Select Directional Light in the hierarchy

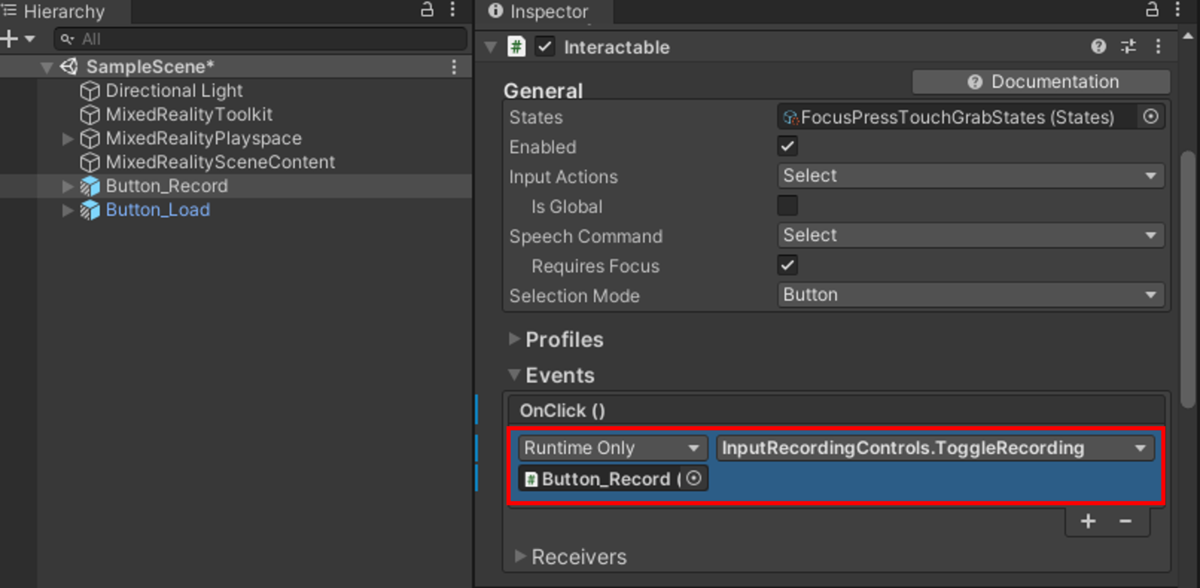click(174, 91)
